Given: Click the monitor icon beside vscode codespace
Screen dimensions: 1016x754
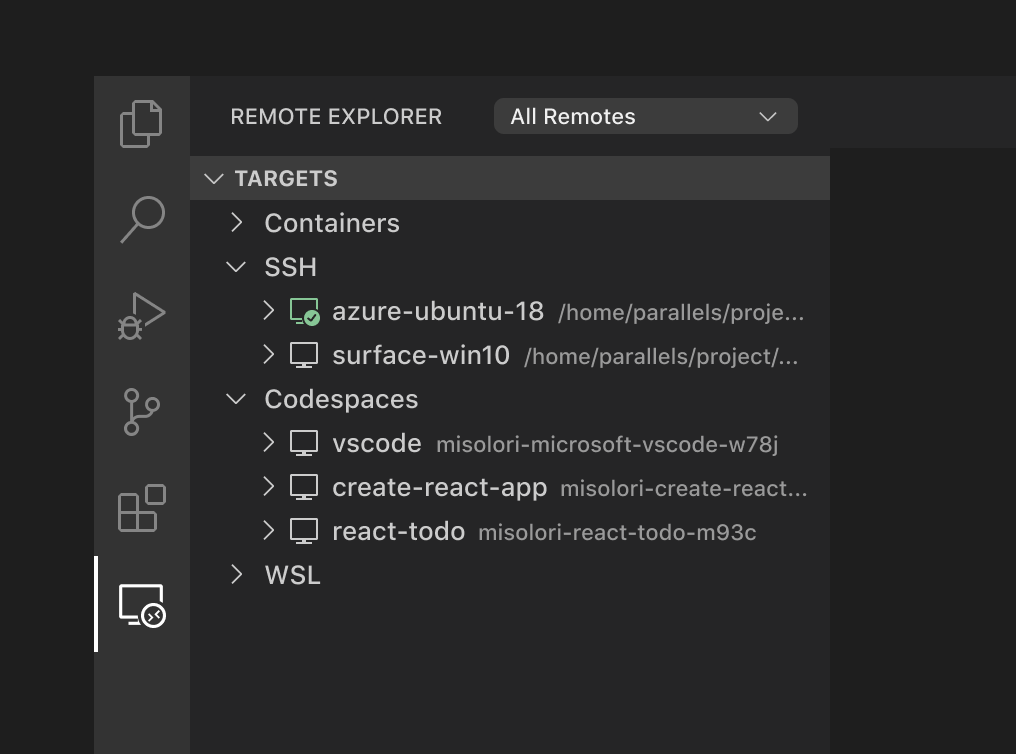Looking at the screenshot, I should (303, 443).
